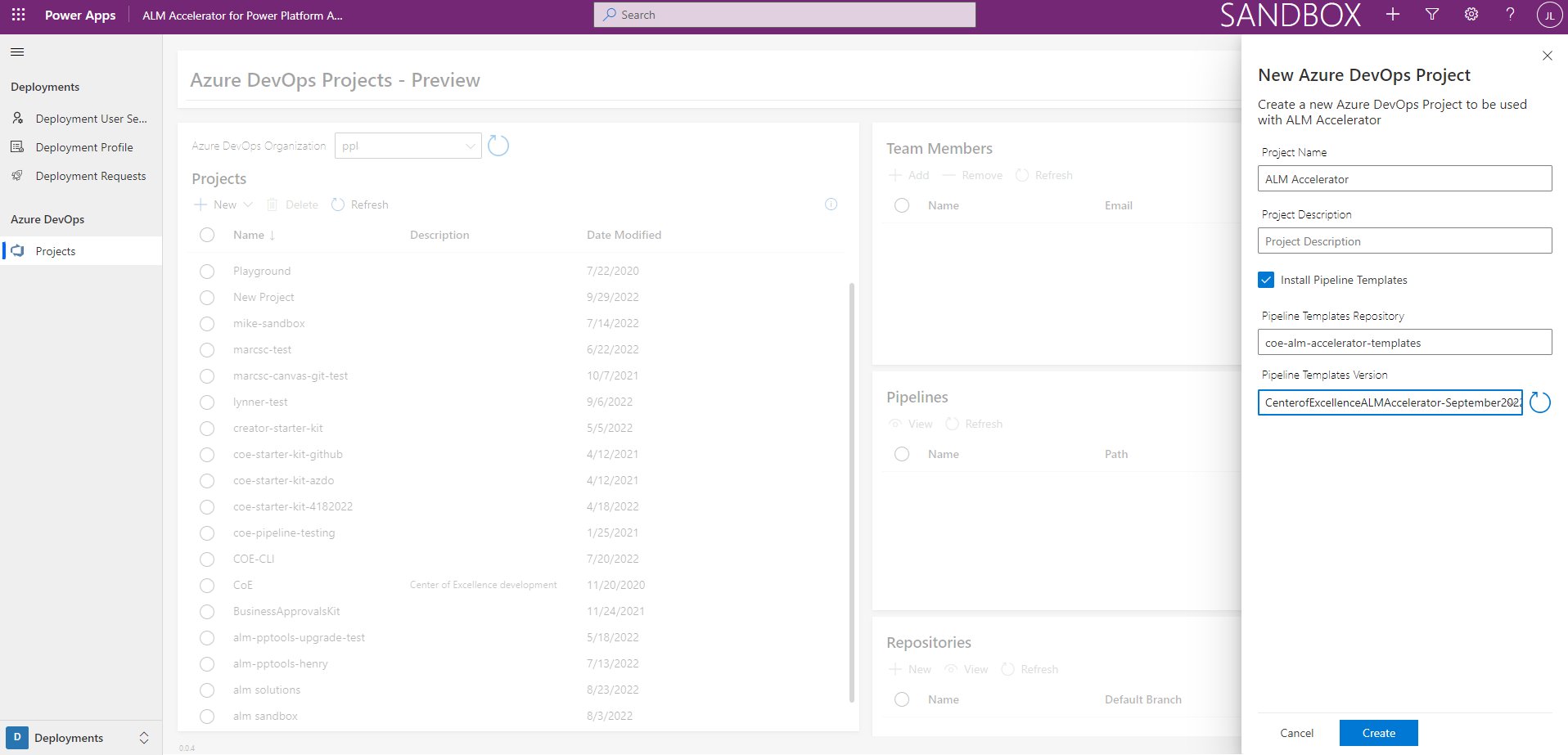Click the alm-pptools-henry project name

(x=280, y=663)
